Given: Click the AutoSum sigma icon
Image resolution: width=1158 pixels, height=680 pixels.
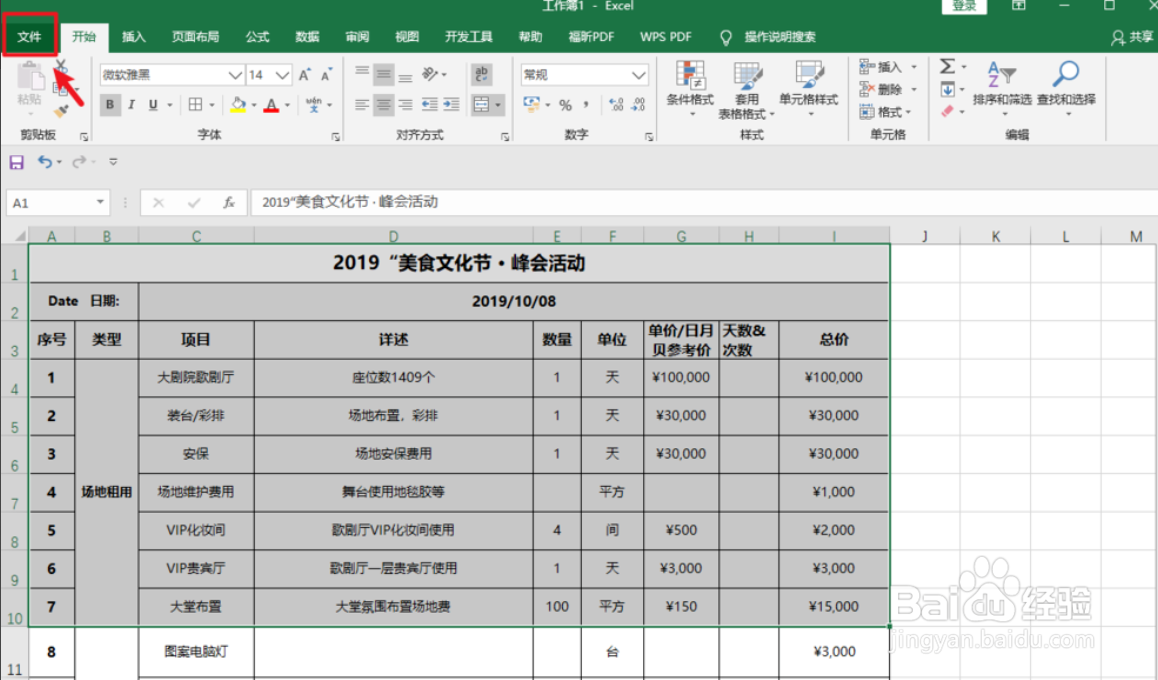Looking at the screenshot, I should pyautogui.click(x=948, y=66).
